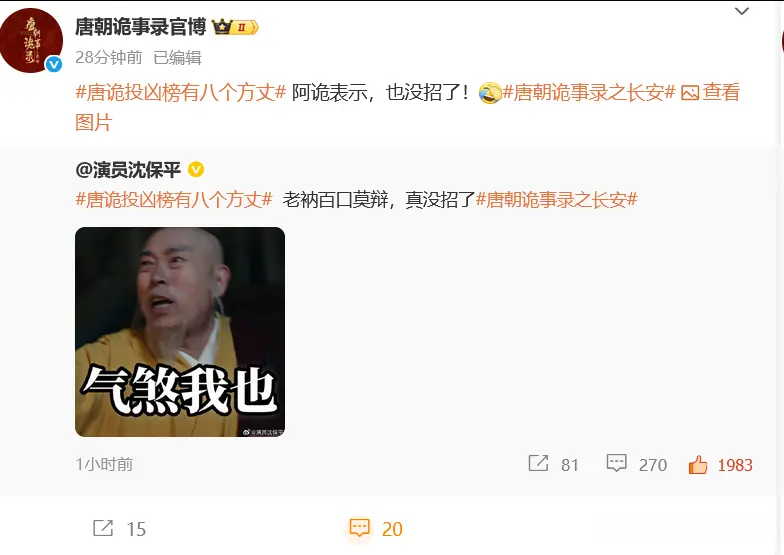Click the blue verified badge on avatar
784x555 pixels.
[x=54, y=64]
